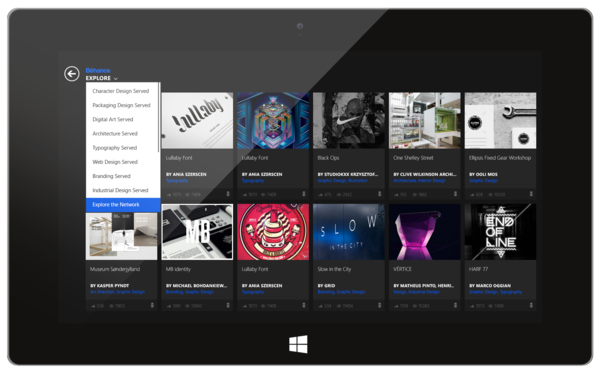Viewport: 600px width, 373px height.
Task: Click the views eye icon on MB identity
Action: point(188,306)
